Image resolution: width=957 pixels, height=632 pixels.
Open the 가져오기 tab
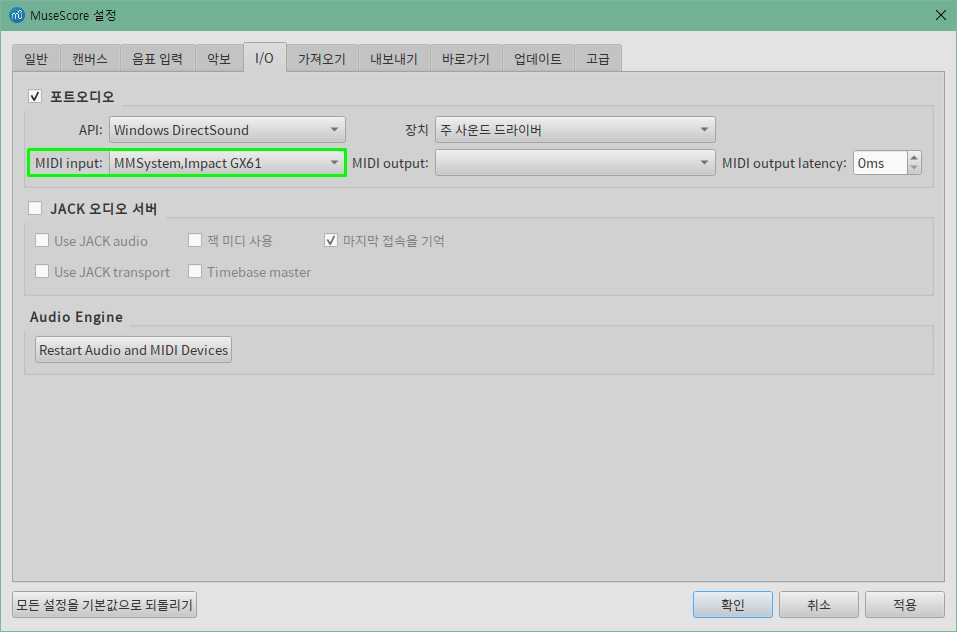322,59
